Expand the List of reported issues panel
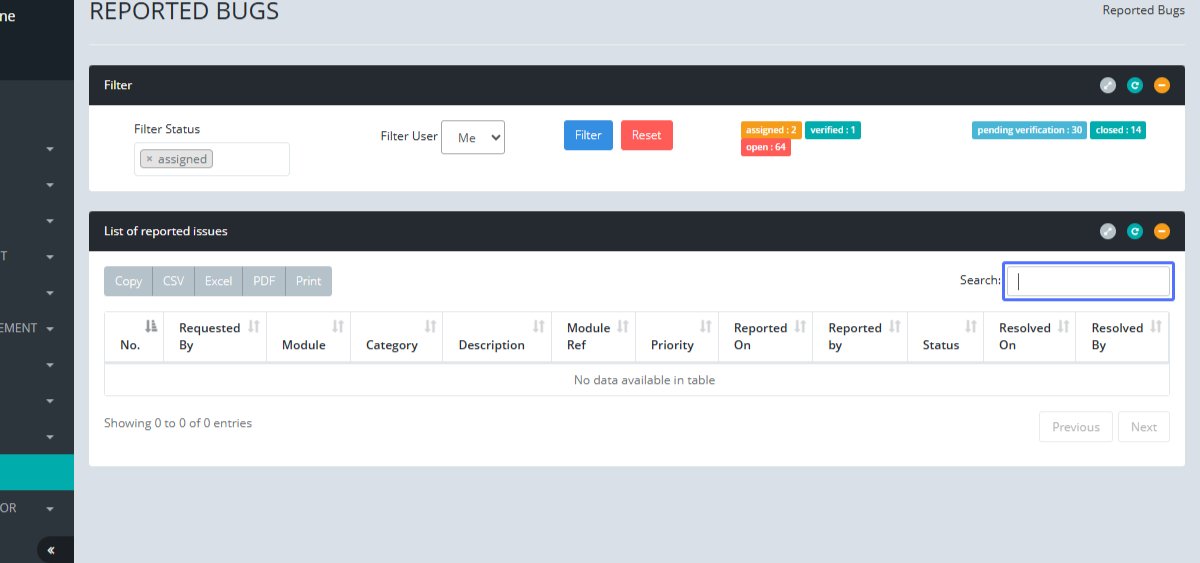 (1107, 231)
